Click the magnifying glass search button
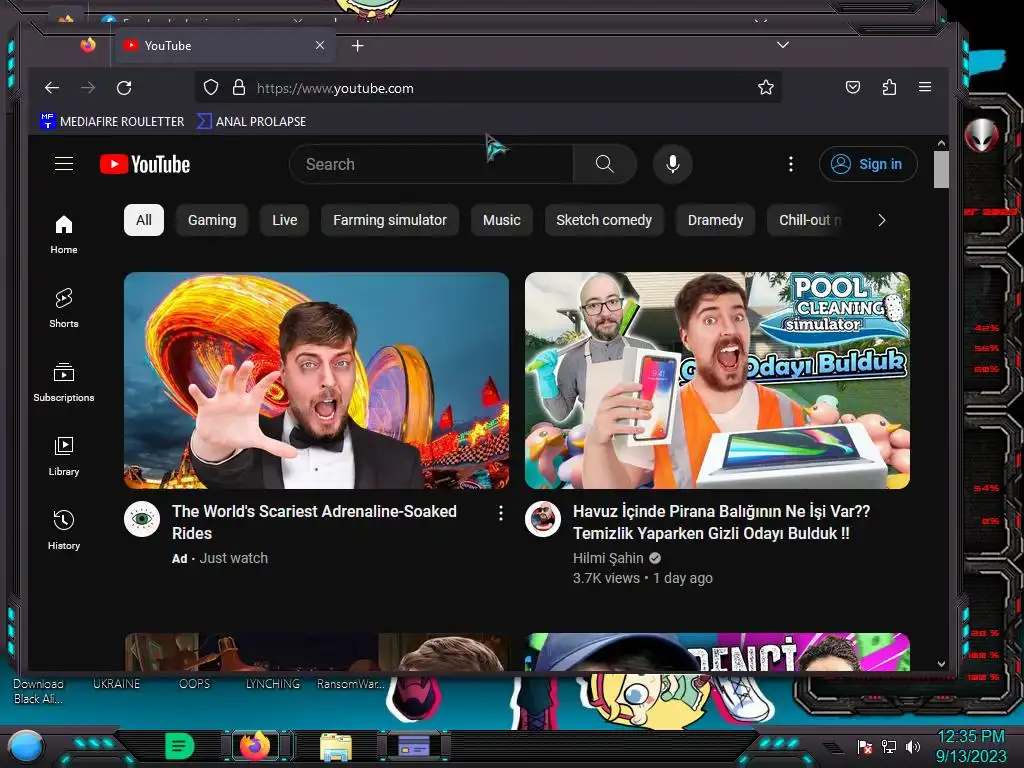 click(x=605, y=164)
